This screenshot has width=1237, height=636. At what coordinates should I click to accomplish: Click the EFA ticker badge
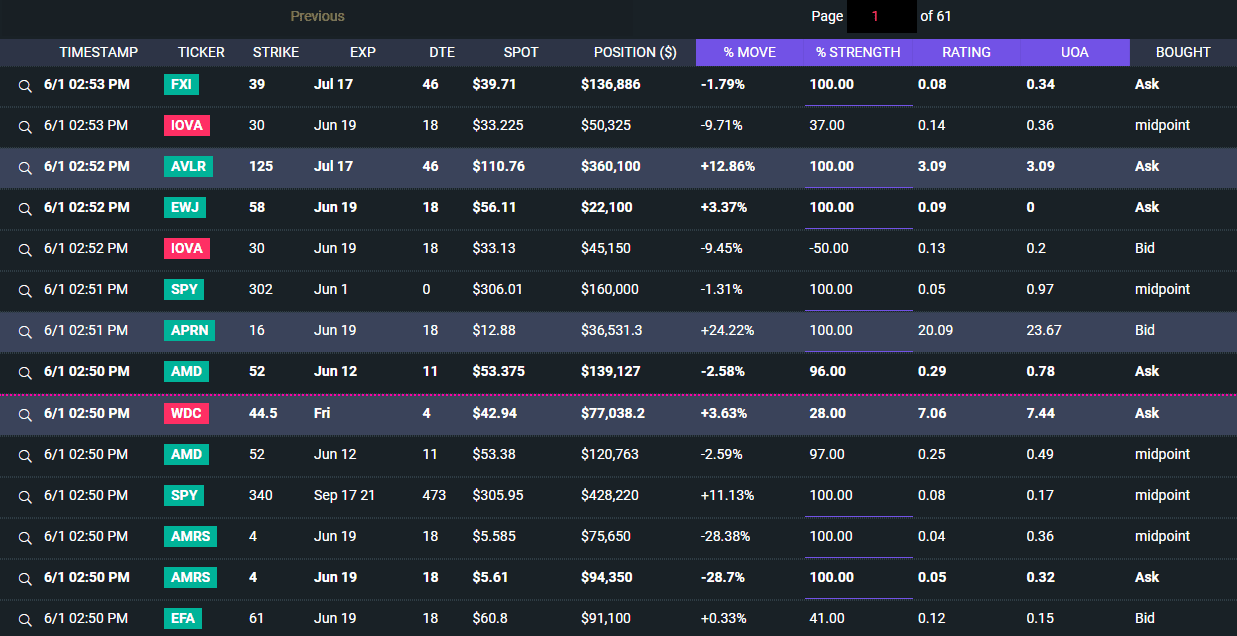click(x=182, y=618)
